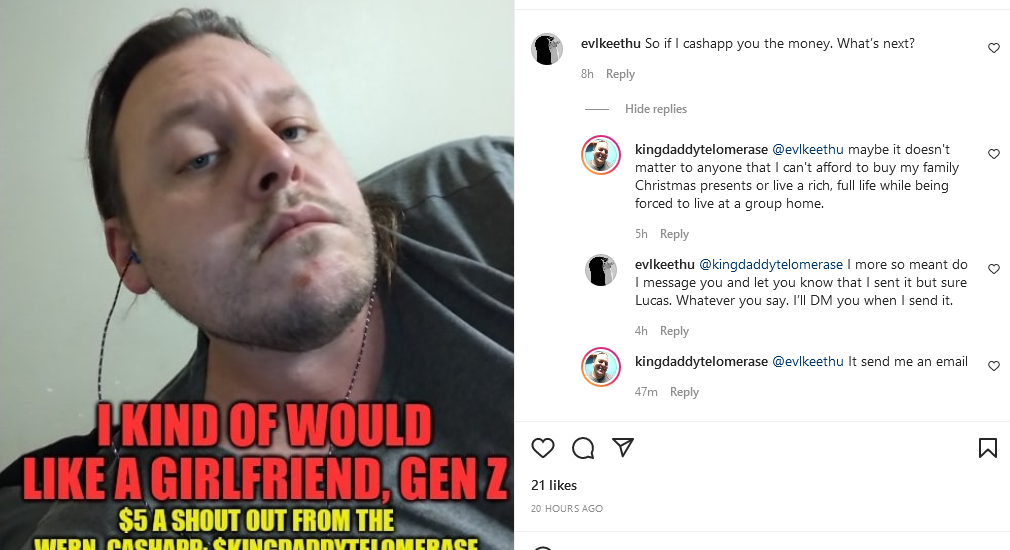The width and height of the screenshot is (1010, 550).
Task: Reply to evlkeethu's 4h comment
Action: (x=674, y=331)
